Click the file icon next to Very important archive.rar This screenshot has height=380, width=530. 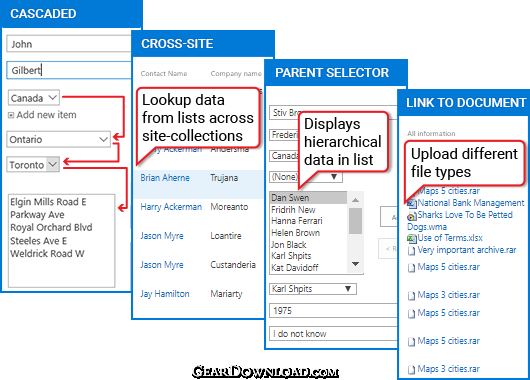point(411,251)
